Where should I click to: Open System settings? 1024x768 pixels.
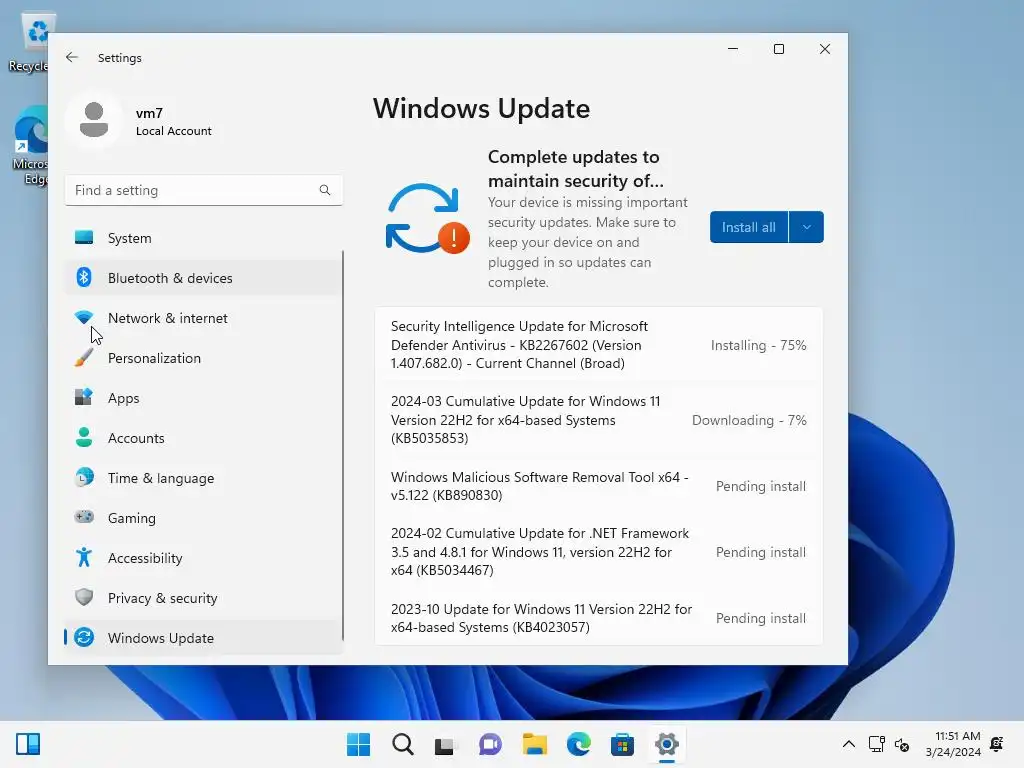tap(203, 238)
